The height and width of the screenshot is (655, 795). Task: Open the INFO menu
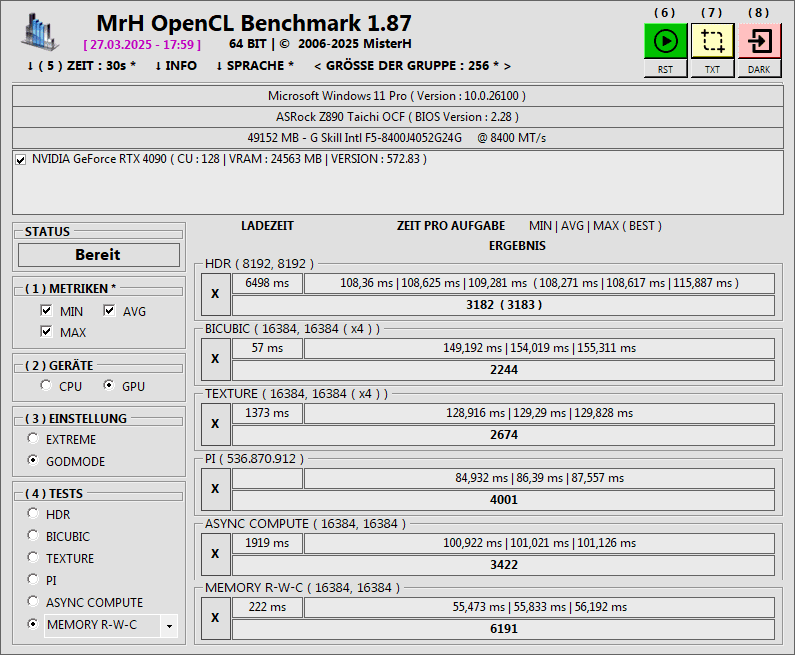point(175,66)
